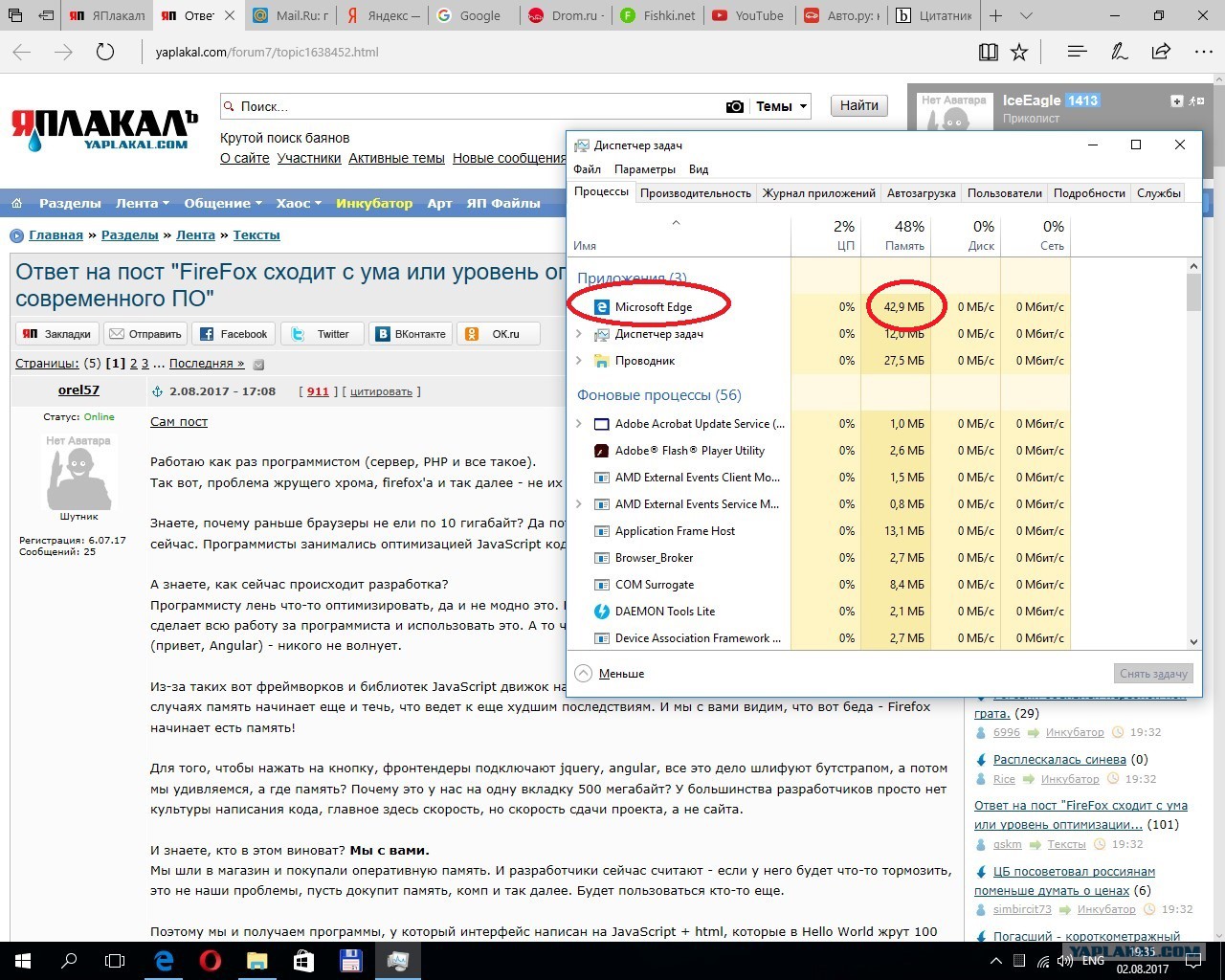
Task: Switch to Google browser tab
Action: [474, 15]
